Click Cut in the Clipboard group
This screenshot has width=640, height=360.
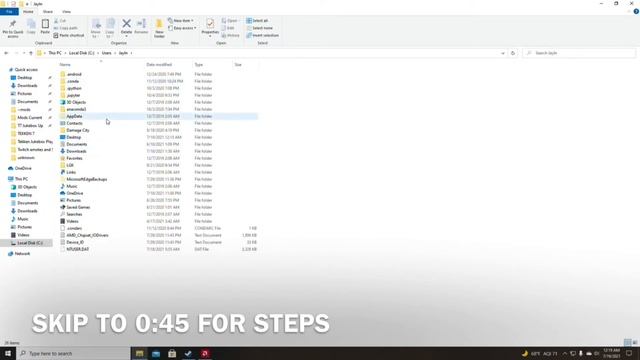pos(60,21)
